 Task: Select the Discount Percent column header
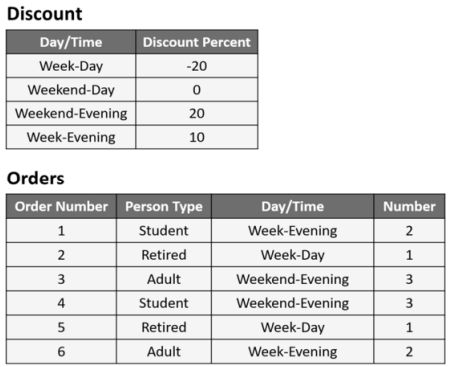pyautogui.click(x=197, y=42)
